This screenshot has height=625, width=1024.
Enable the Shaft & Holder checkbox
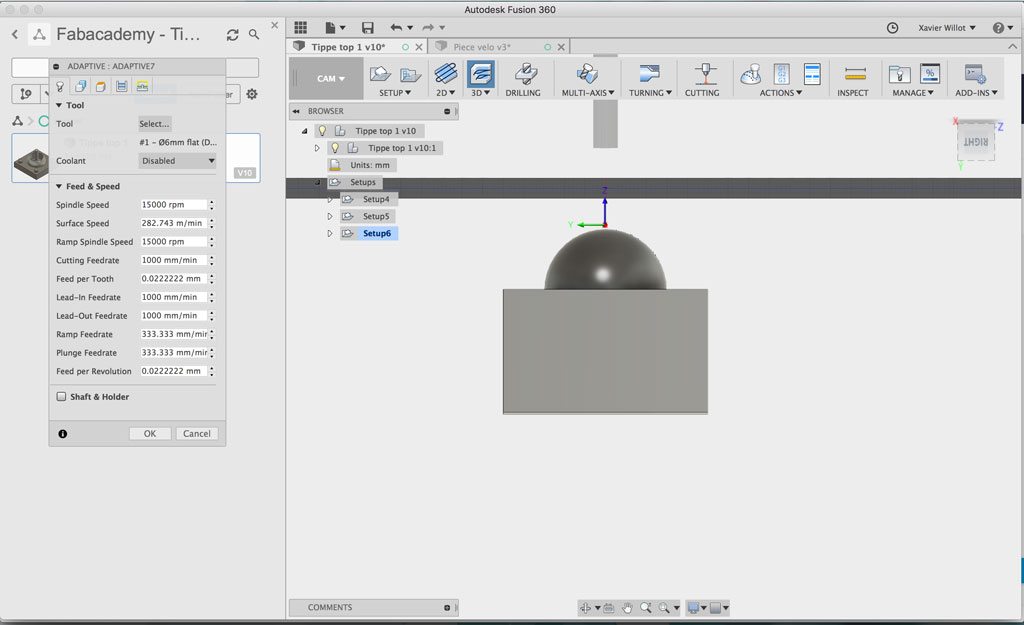pyautogui.click(x=61, y=396)
